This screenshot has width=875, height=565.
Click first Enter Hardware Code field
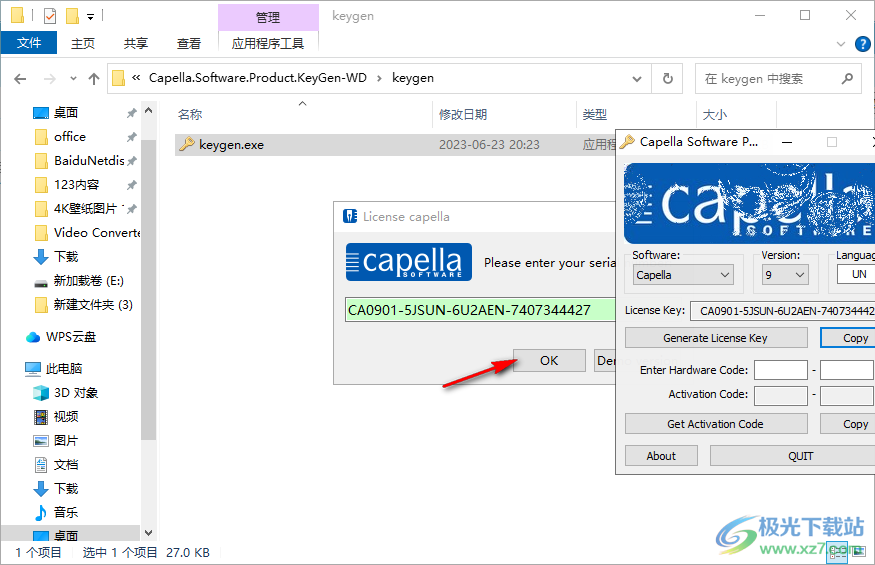pos(781,370)
